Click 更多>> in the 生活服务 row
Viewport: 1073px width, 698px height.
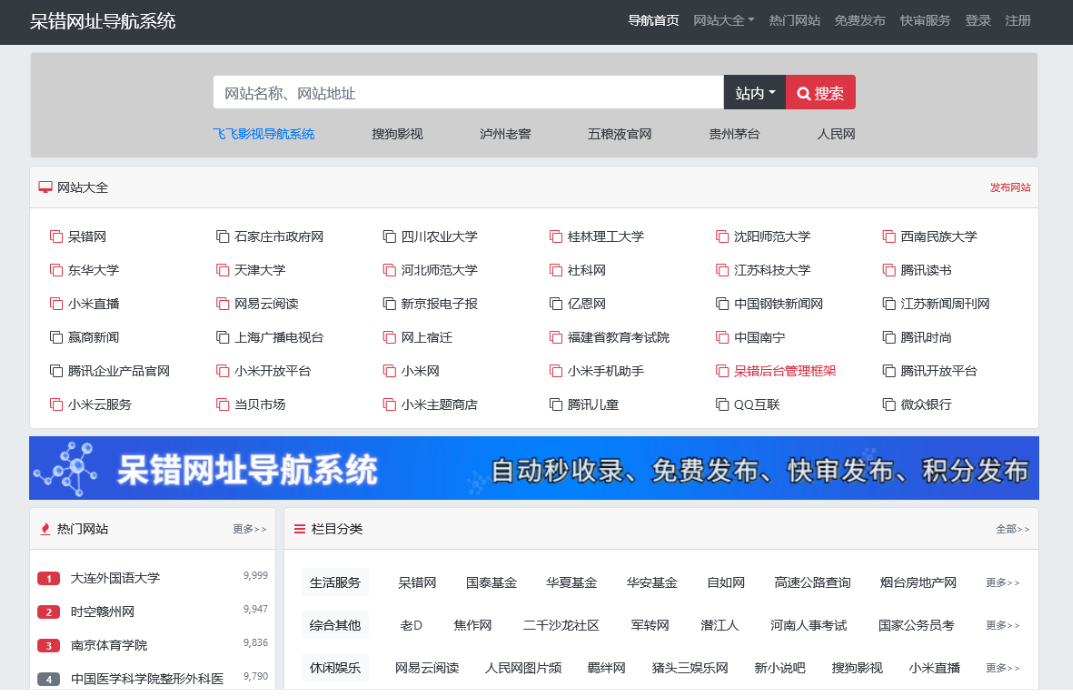click(x=1003, y=583)
